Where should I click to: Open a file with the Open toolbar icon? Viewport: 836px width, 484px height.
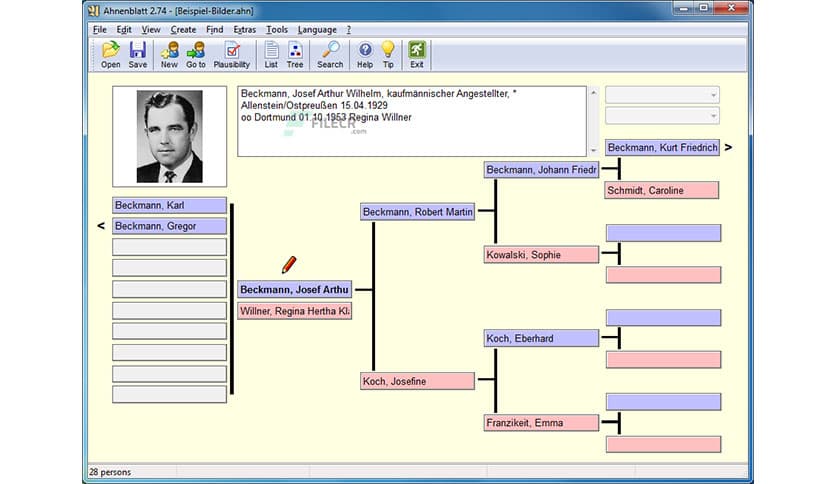110,54
